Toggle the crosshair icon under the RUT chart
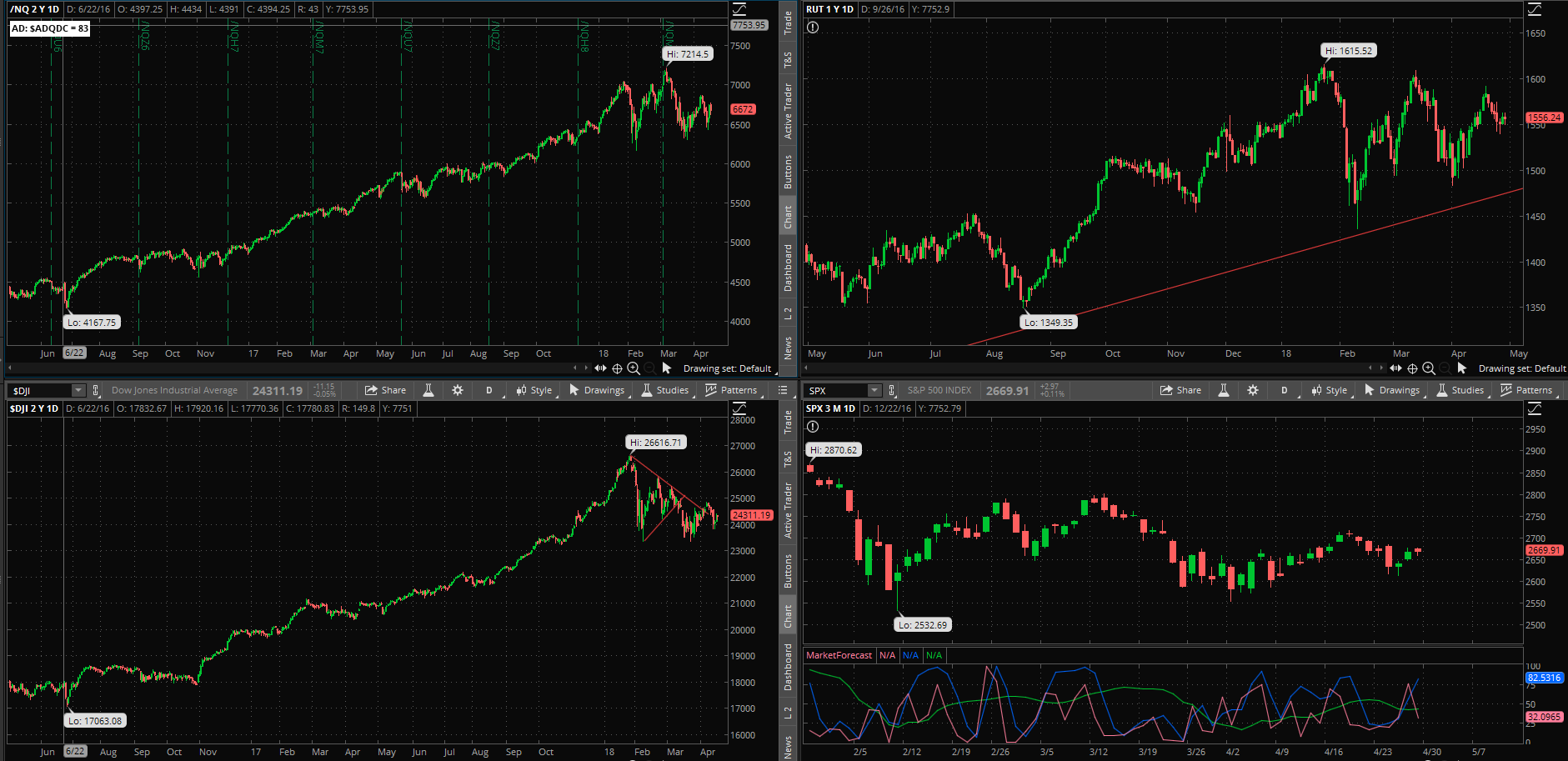1568x761 pixels. (1412, 368)
